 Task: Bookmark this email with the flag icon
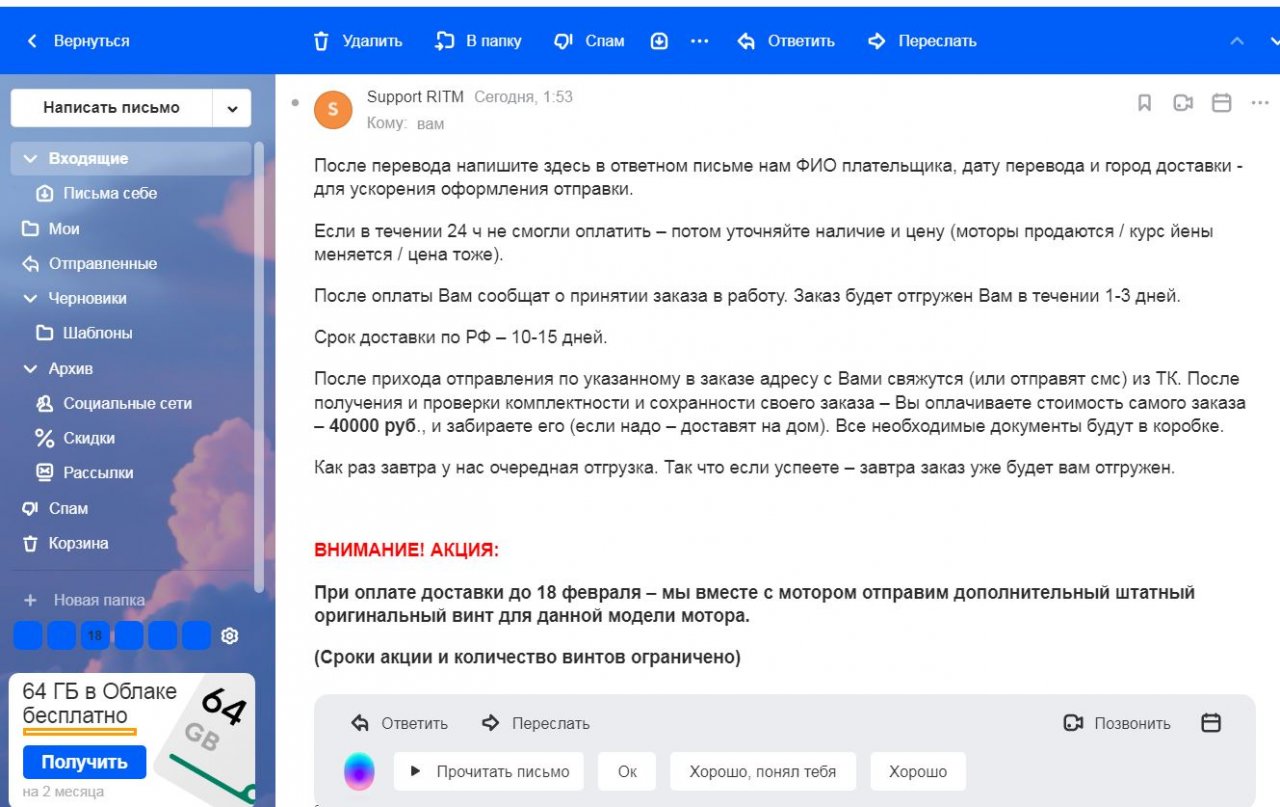tap(1145, 103)
